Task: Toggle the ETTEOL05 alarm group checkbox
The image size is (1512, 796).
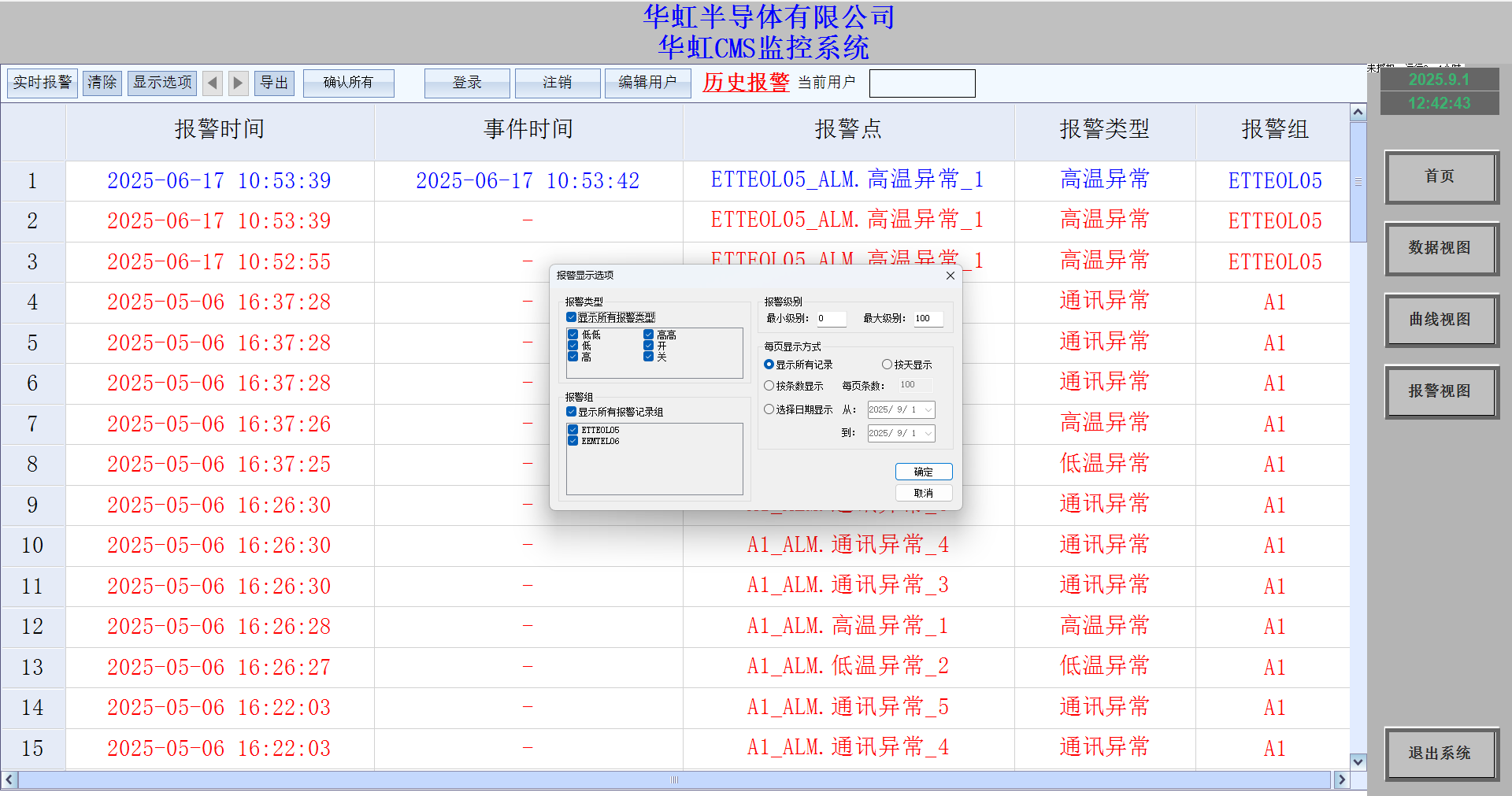Action: coord(573,430)
